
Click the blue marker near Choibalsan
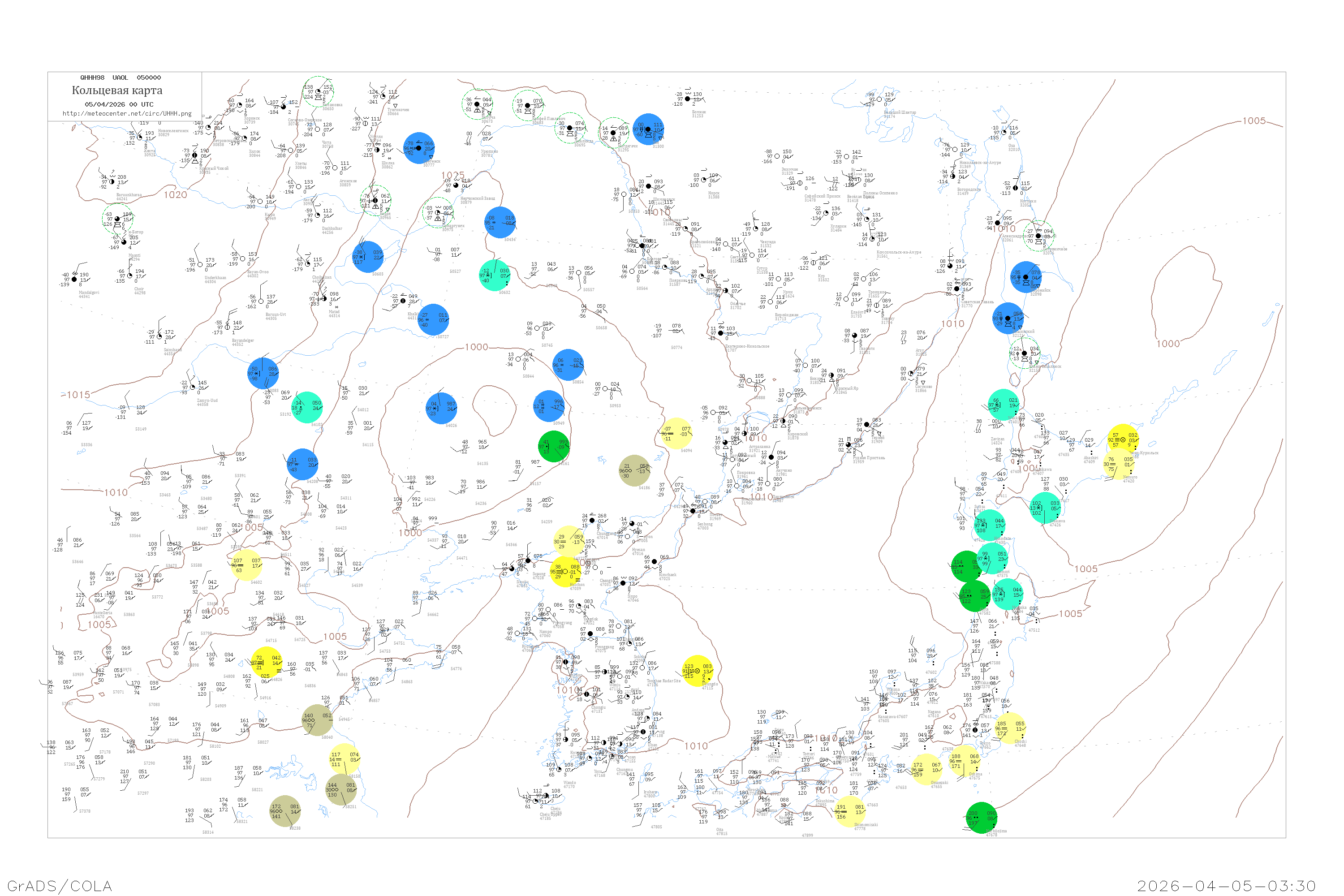pyautogui.click(x=367, y=257)
